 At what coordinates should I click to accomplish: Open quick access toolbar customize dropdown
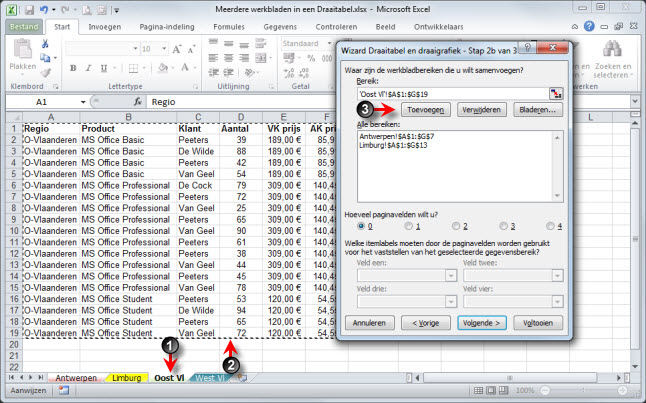pos(117,10)
